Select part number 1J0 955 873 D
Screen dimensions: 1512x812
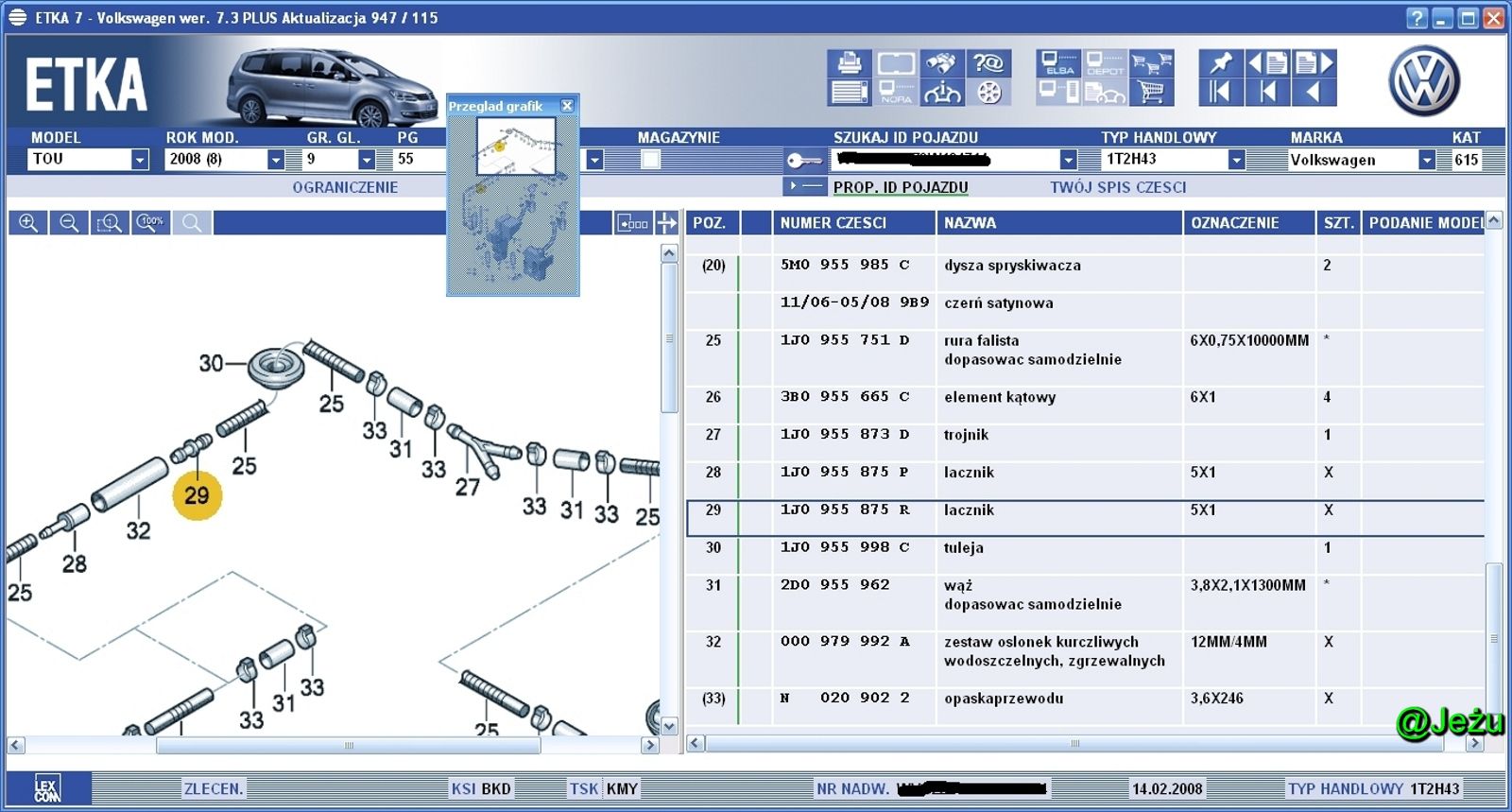tap(845, 434)
